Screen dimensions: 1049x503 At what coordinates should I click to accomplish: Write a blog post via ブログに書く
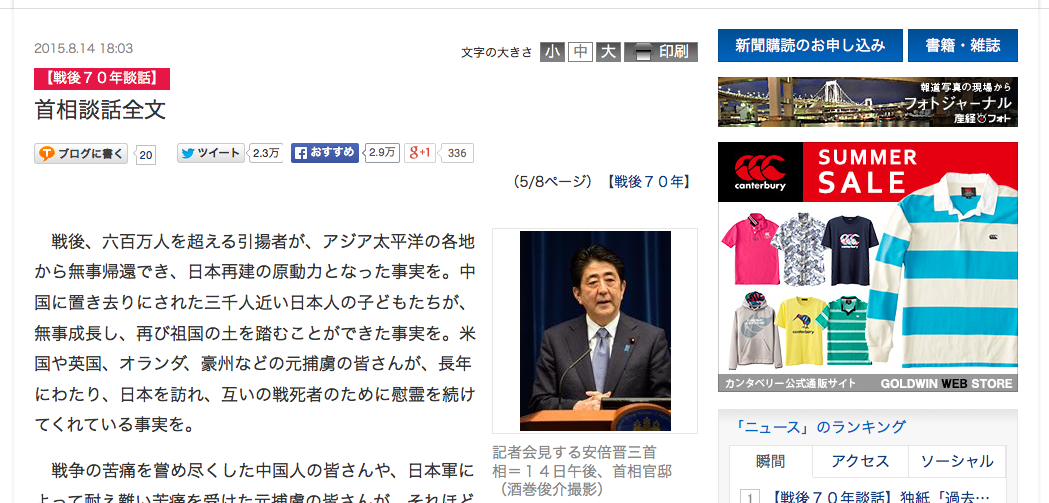(81, 154)
